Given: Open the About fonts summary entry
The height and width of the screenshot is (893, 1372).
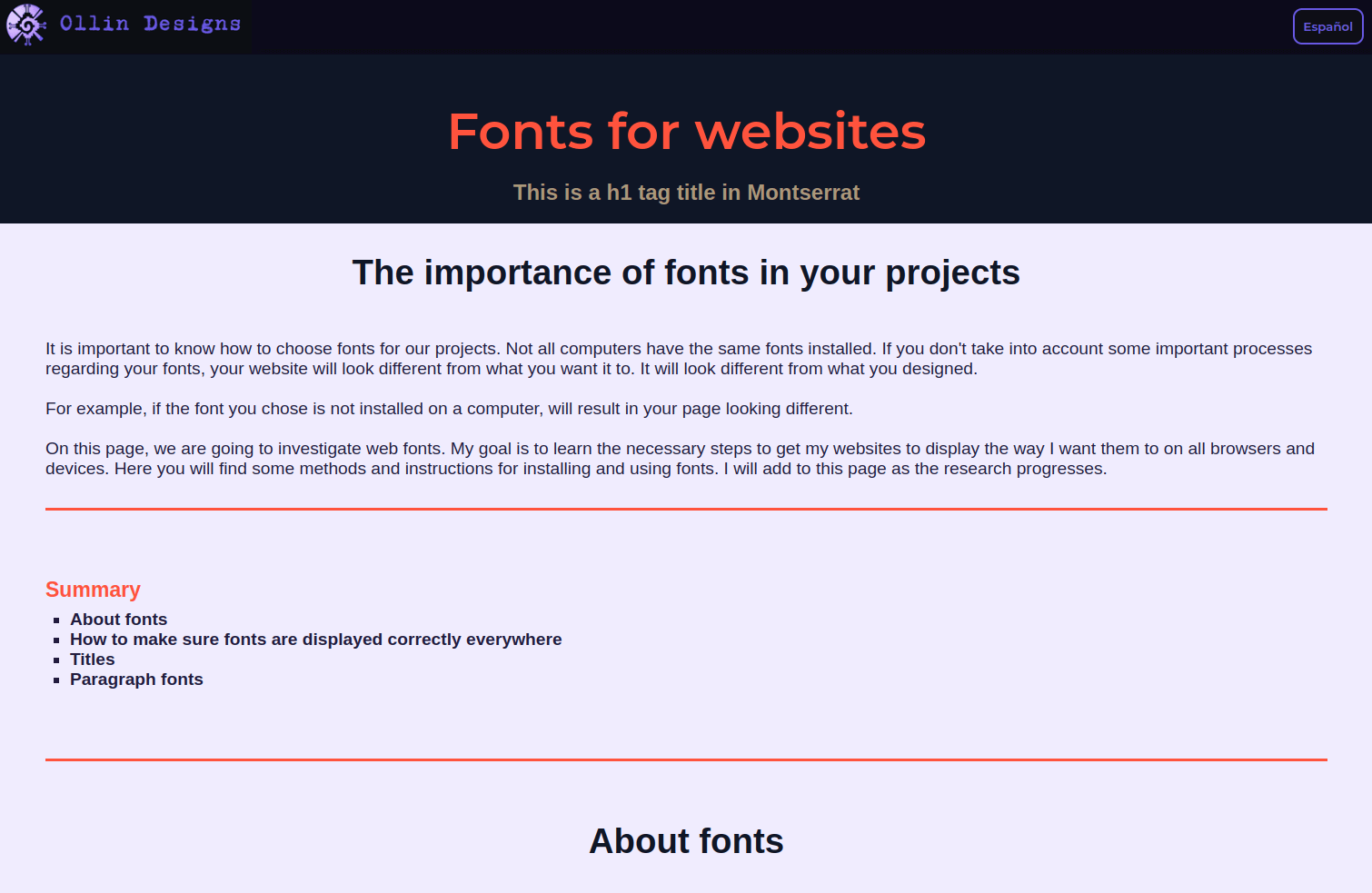Looking at the screenshot, I should click(118, 619).
